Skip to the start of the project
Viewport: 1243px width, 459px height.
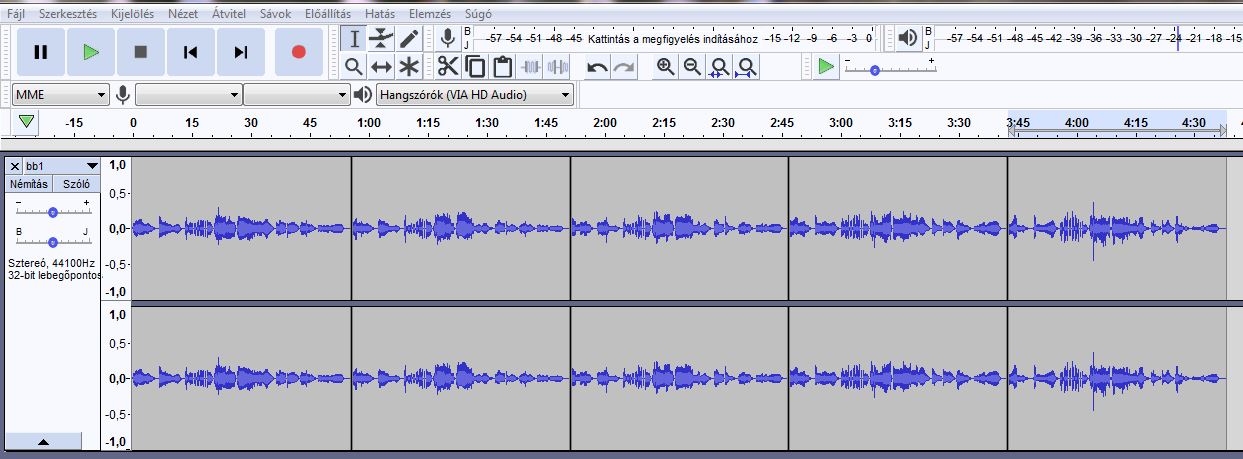click(191, 52)
